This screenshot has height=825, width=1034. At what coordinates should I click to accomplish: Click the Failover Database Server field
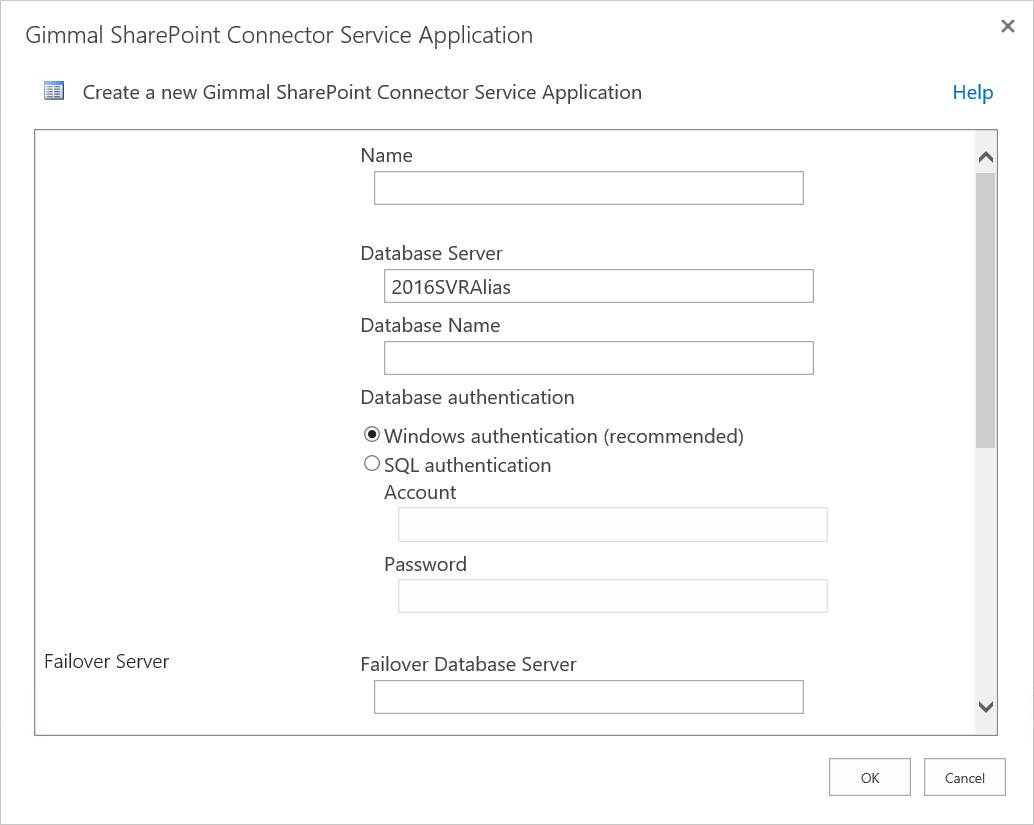[x=588, y=697]
